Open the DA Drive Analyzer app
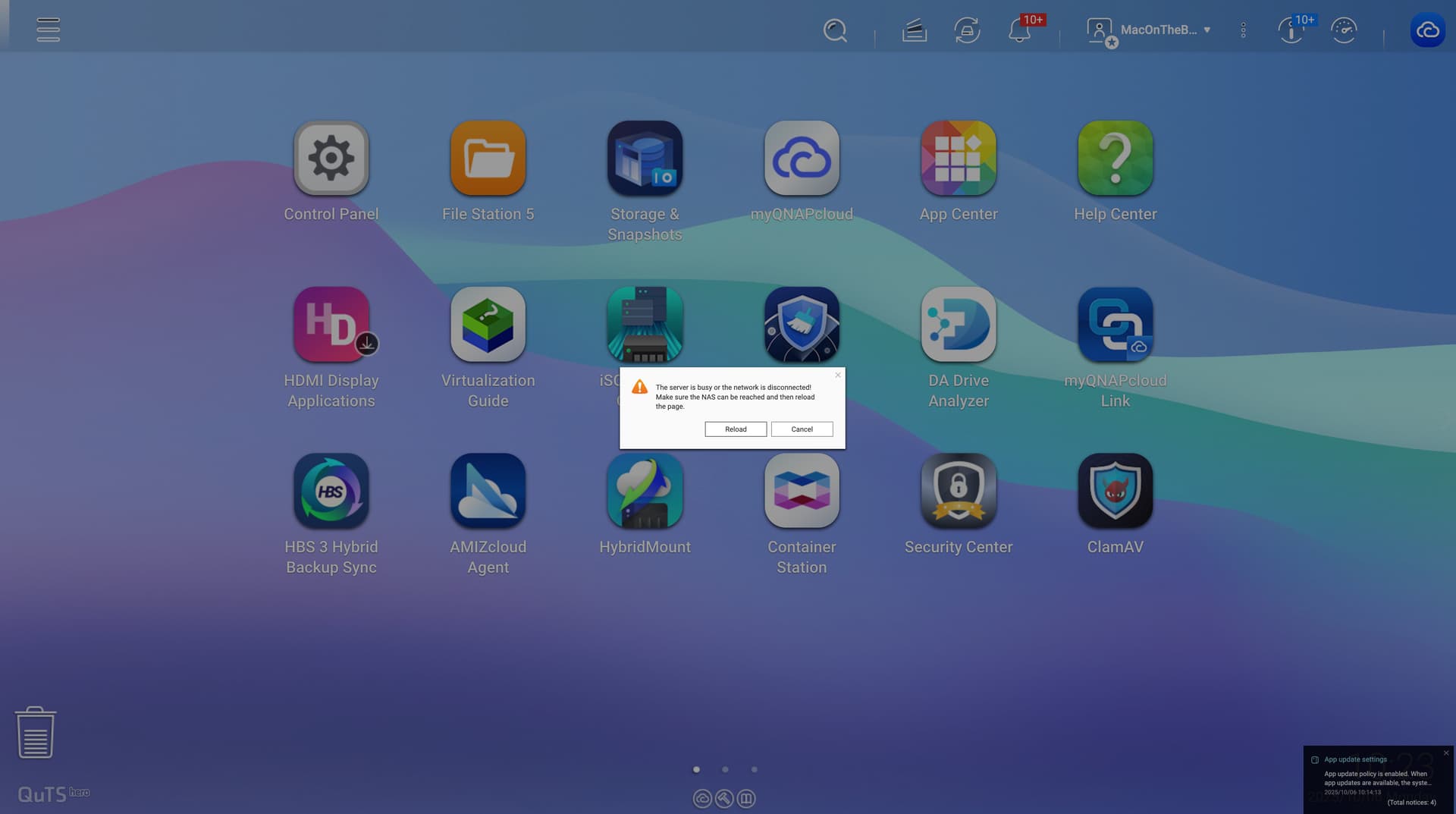The height and width of the screenshot is (814, 1456). (958, 325)
